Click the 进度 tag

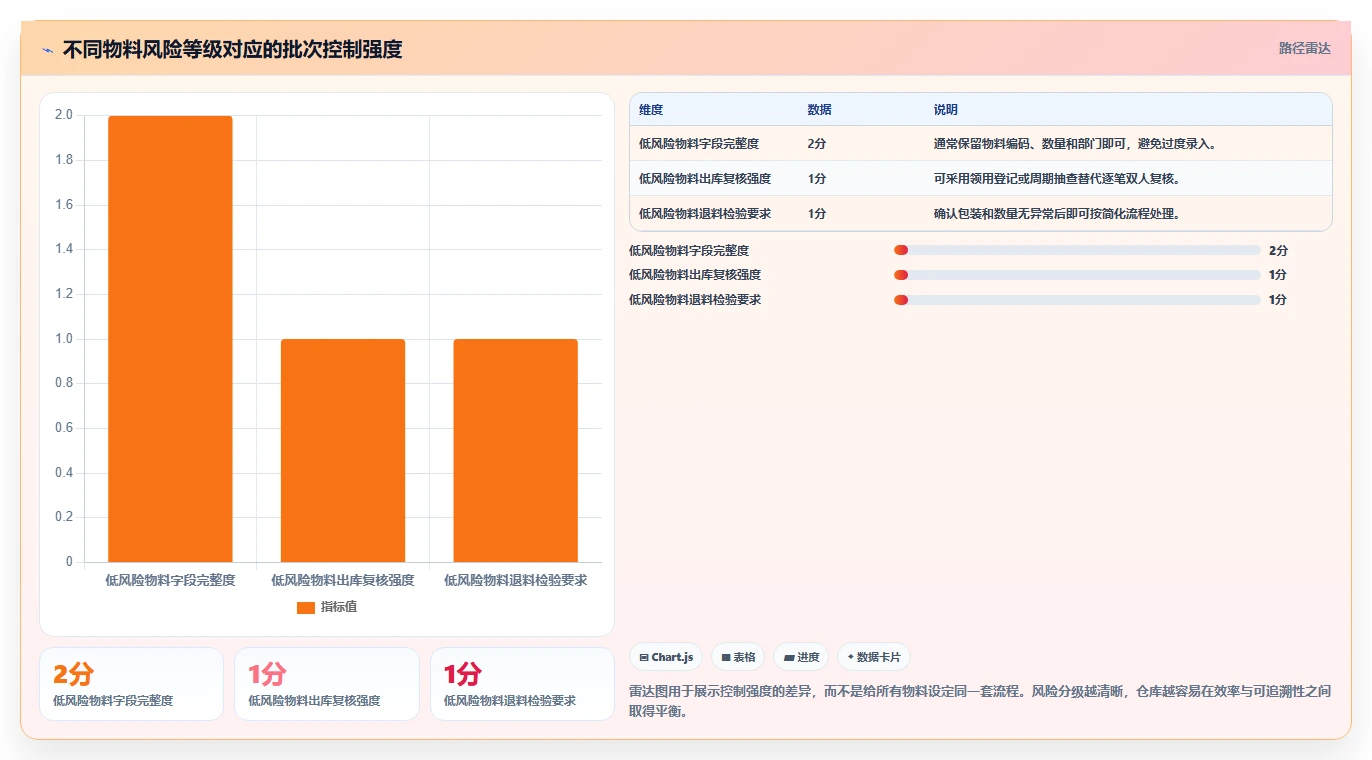tap(801, 657)
